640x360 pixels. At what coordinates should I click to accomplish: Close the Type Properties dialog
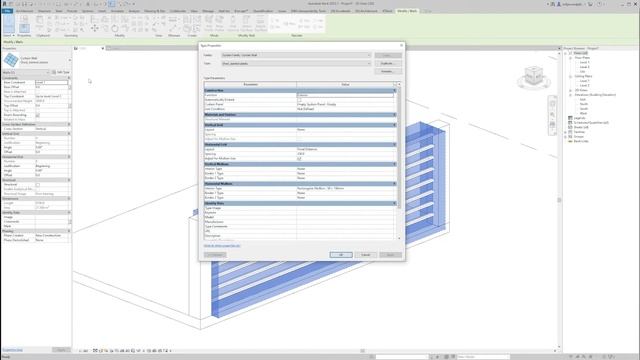coord(401,46)
